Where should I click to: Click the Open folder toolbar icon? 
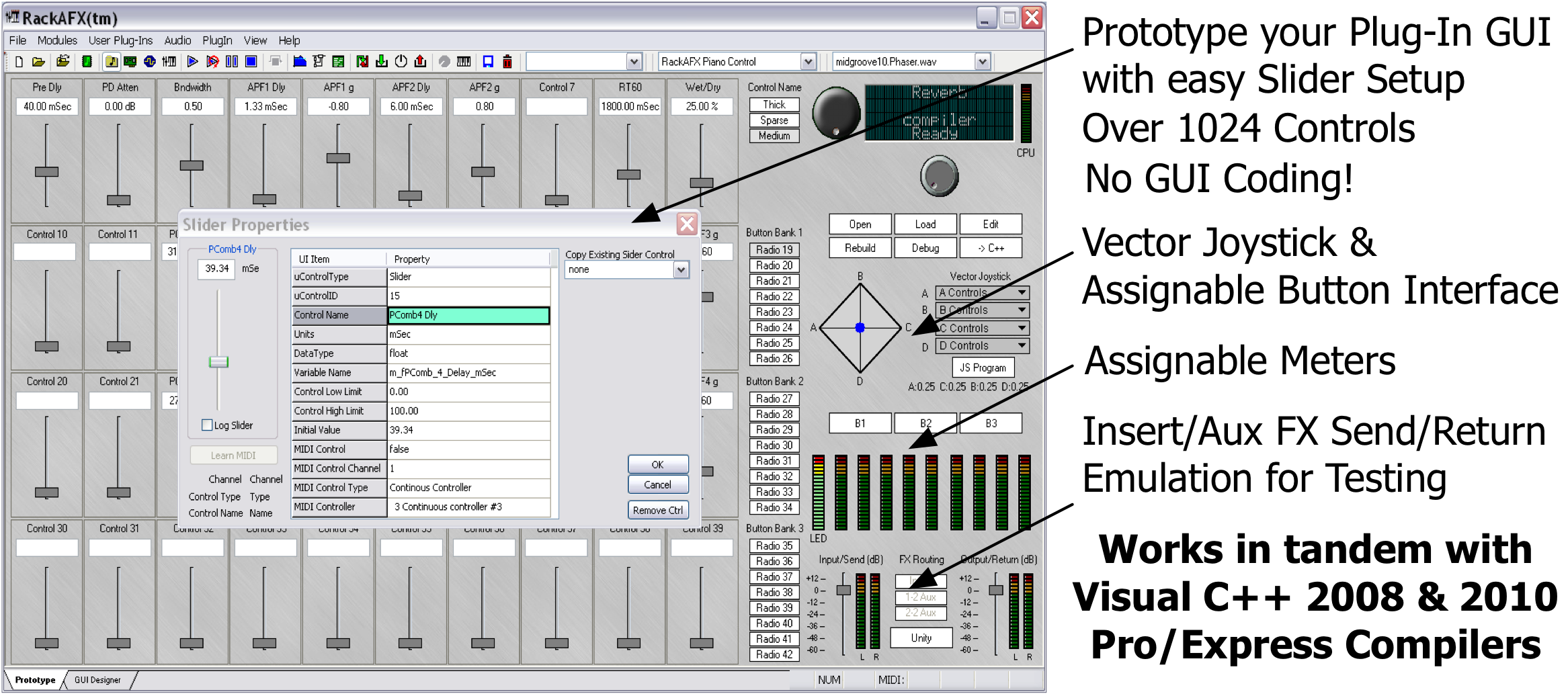point(38,62)
